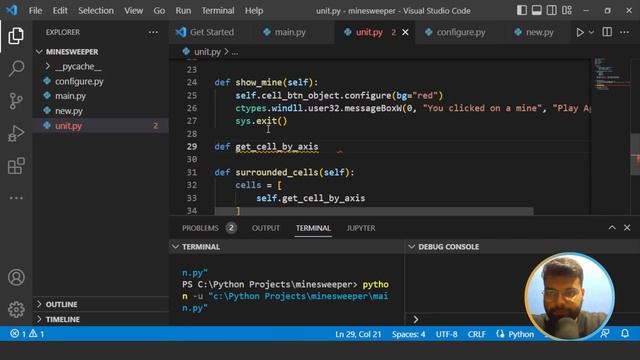Open the Accounts menu icon
This screenshot has width=640, height=360.
pyautogui.click(x=16, y=278)
